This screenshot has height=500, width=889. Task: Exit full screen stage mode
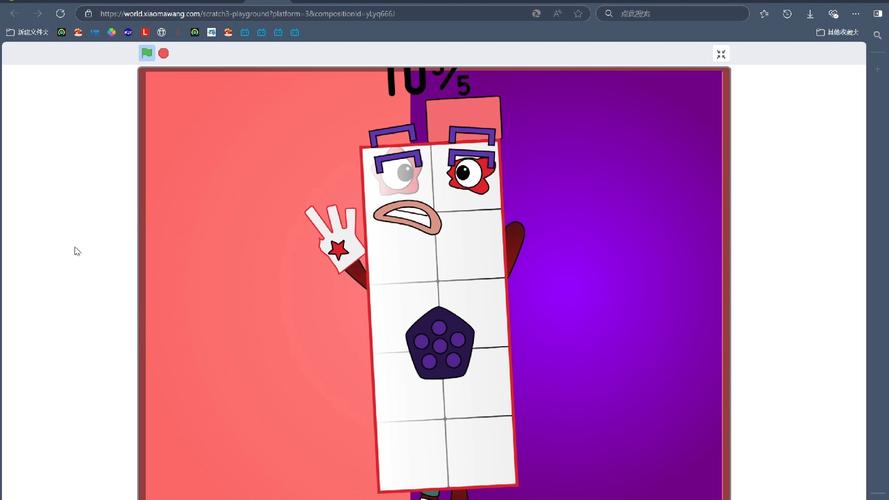point(721,54)
